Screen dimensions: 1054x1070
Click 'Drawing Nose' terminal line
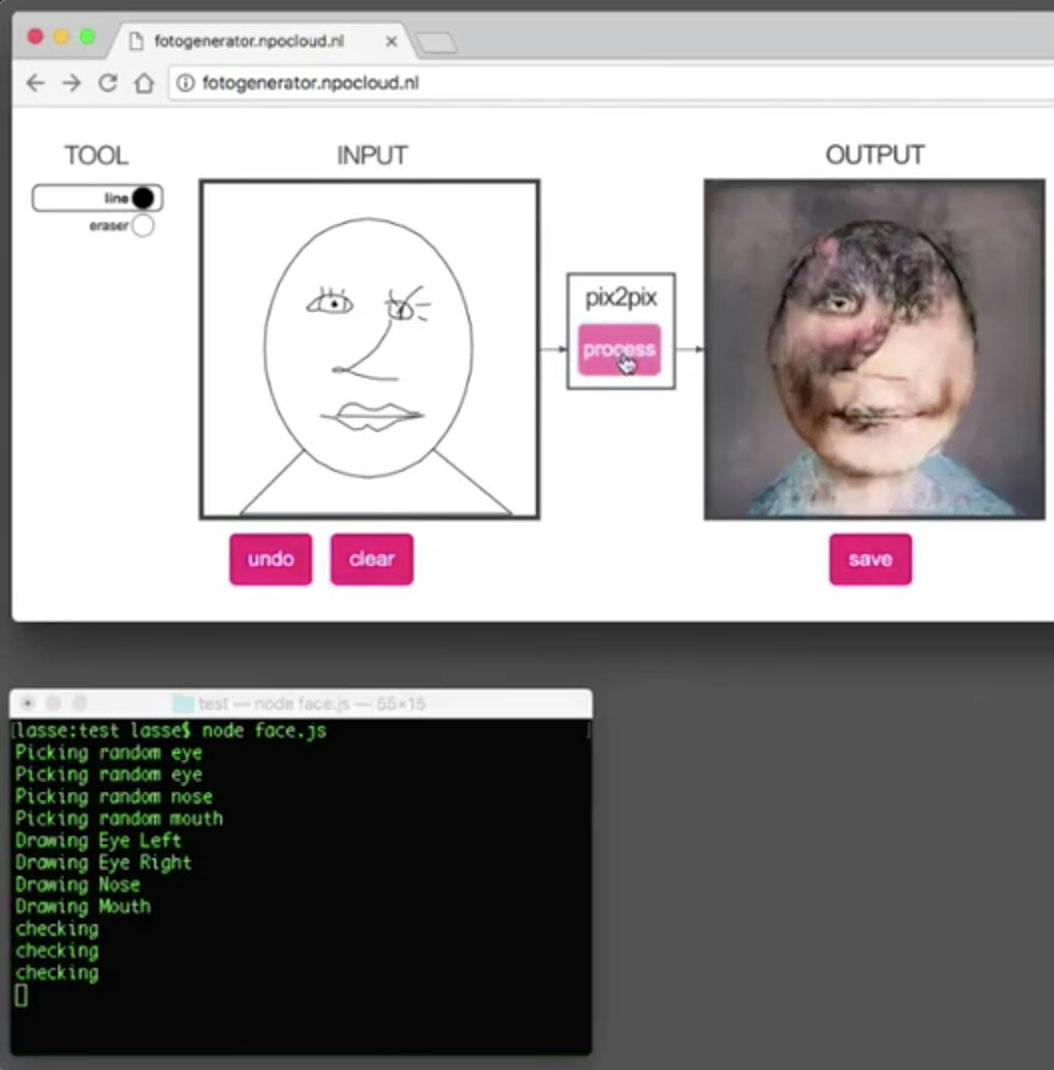coord(77,884)
